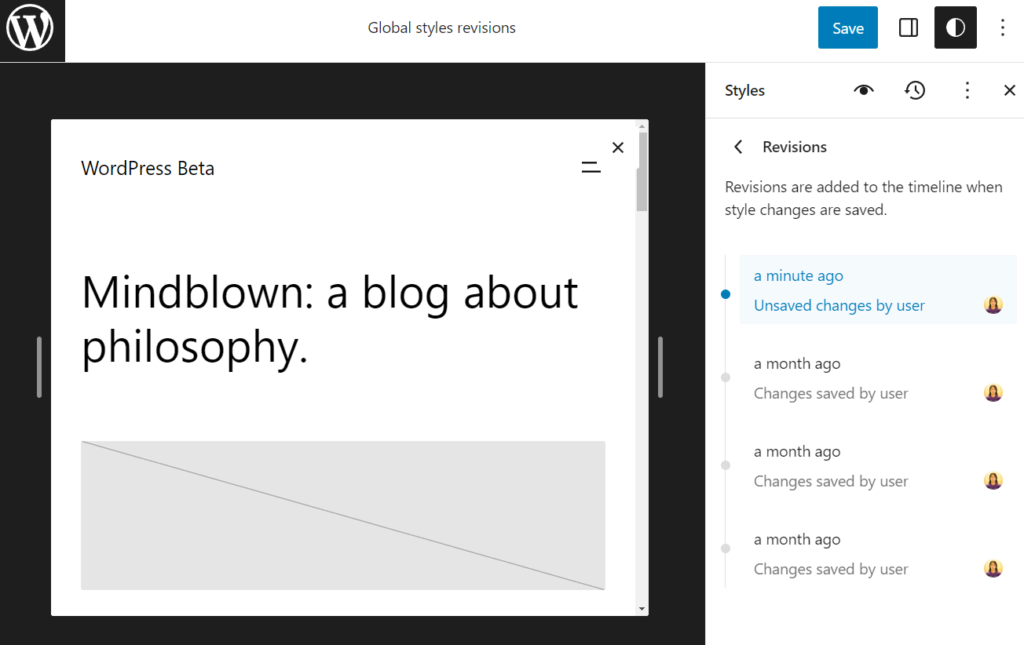Save the pending style changes
The width and height of the screenshot is (1024, 645).
(x=847, y=27)
